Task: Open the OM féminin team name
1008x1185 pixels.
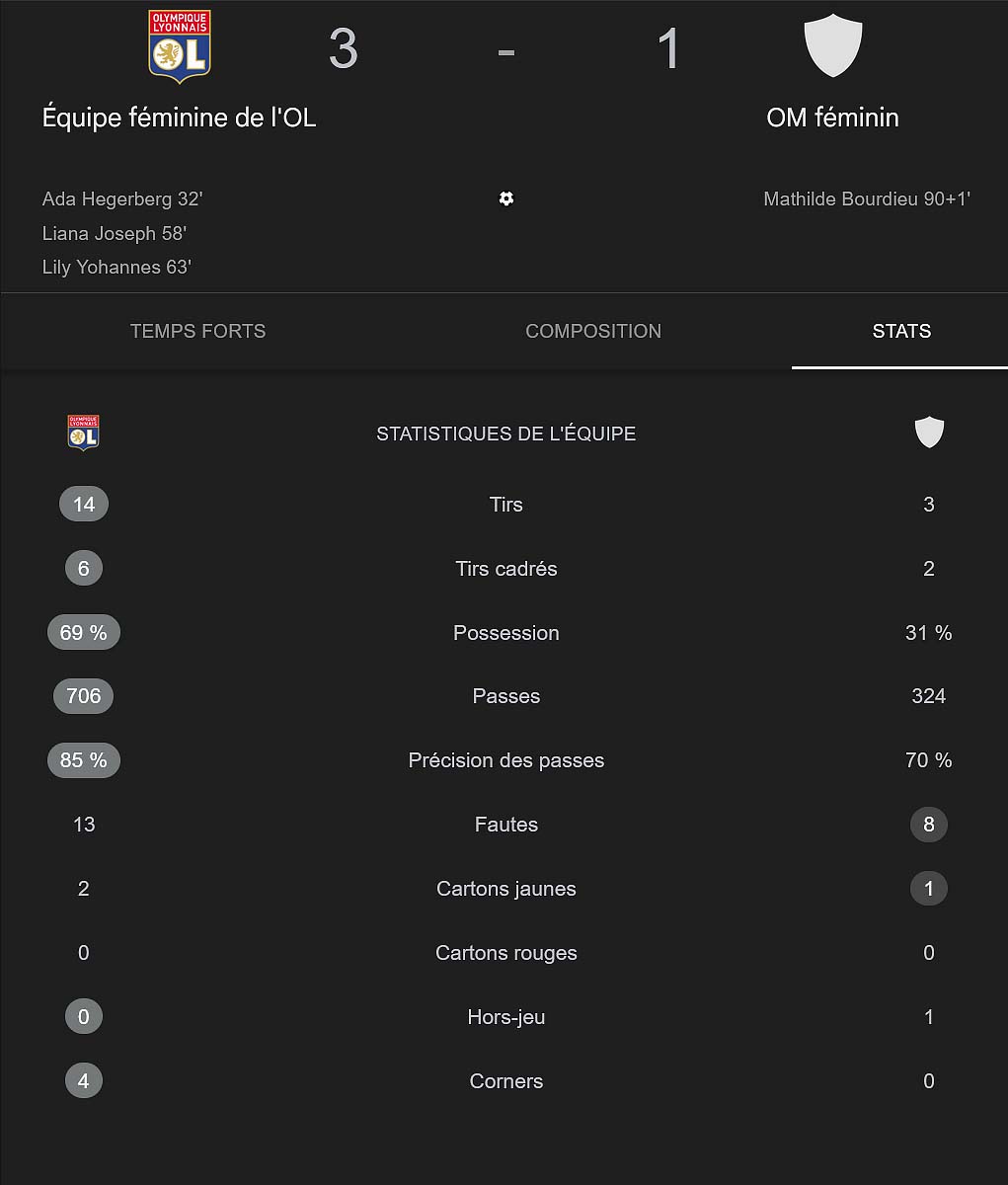Action: pos(832,118)
